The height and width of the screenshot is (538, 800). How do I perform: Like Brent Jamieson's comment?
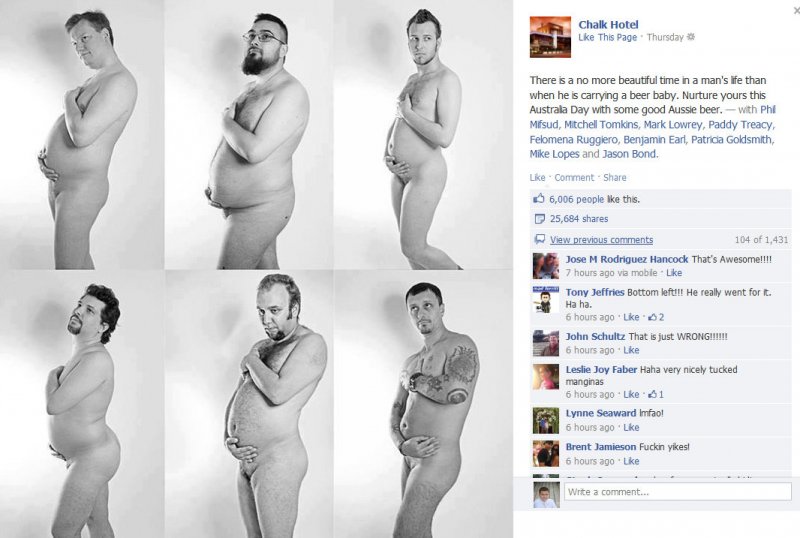tap(631, 461)
